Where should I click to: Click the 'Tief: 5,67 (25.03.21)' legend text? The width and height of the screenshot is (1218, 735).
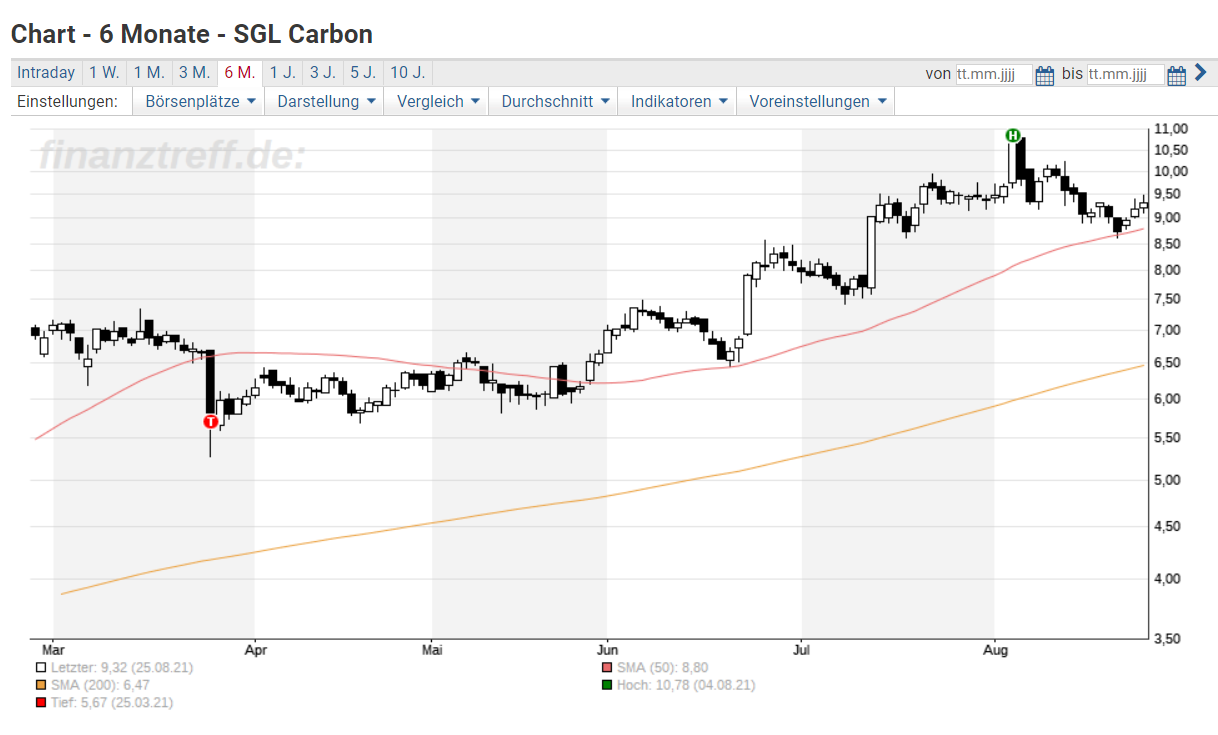[x=111, y=703]
